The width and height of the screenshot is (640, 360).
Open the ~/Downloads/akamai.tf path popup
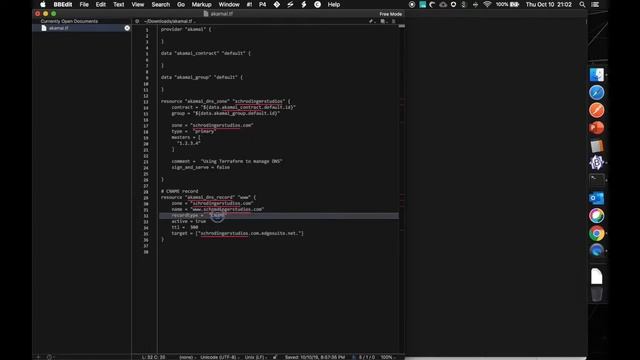tap(169, 21)
